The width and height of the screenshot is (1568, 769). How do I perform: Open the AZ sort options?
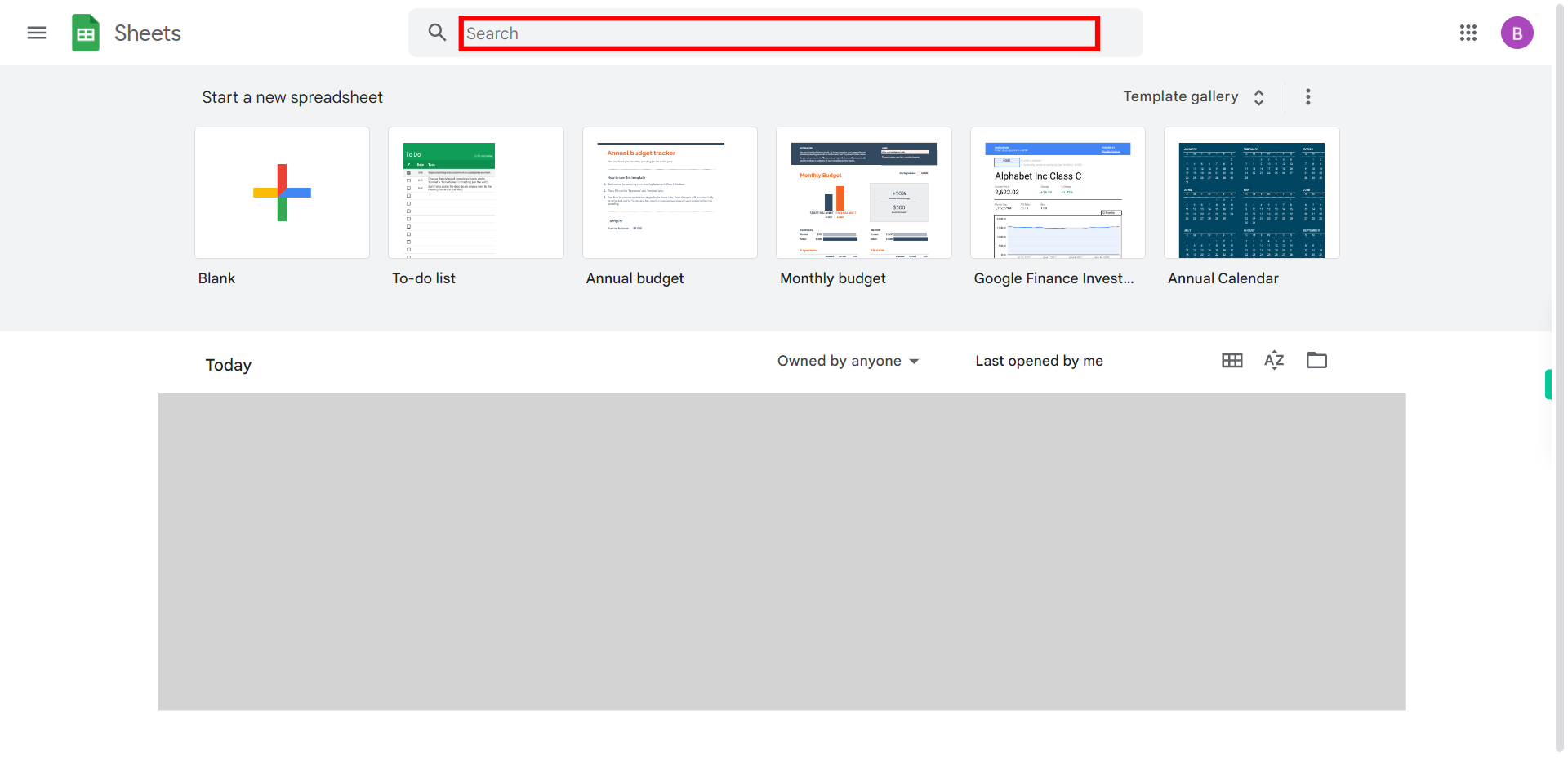point(1274,360)
